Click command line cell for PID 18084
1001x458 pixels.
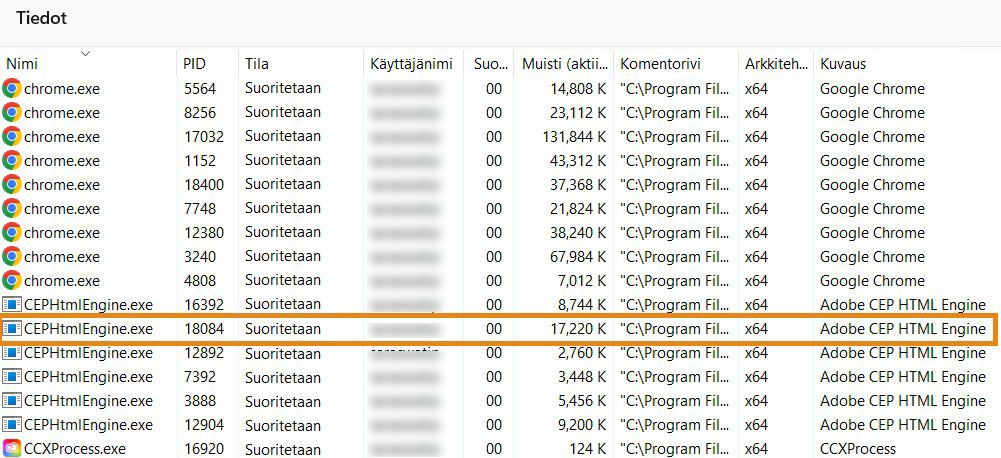click(x=674, y=329)
